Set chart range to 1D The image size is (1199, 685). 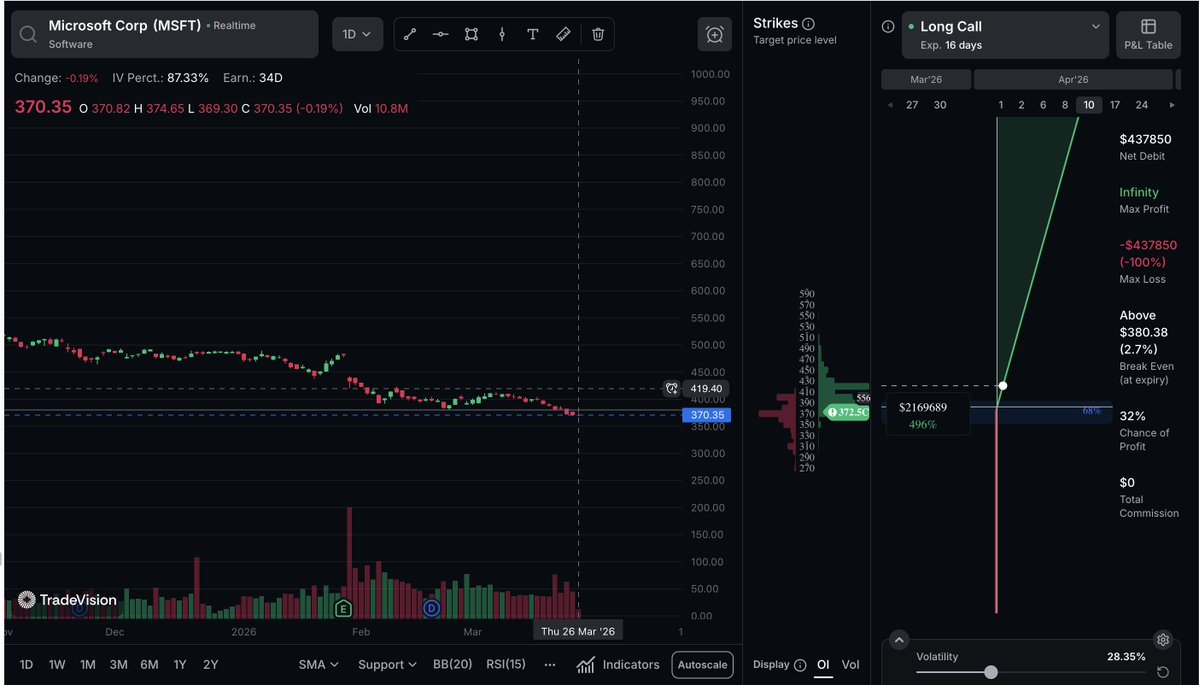point(26,664)
